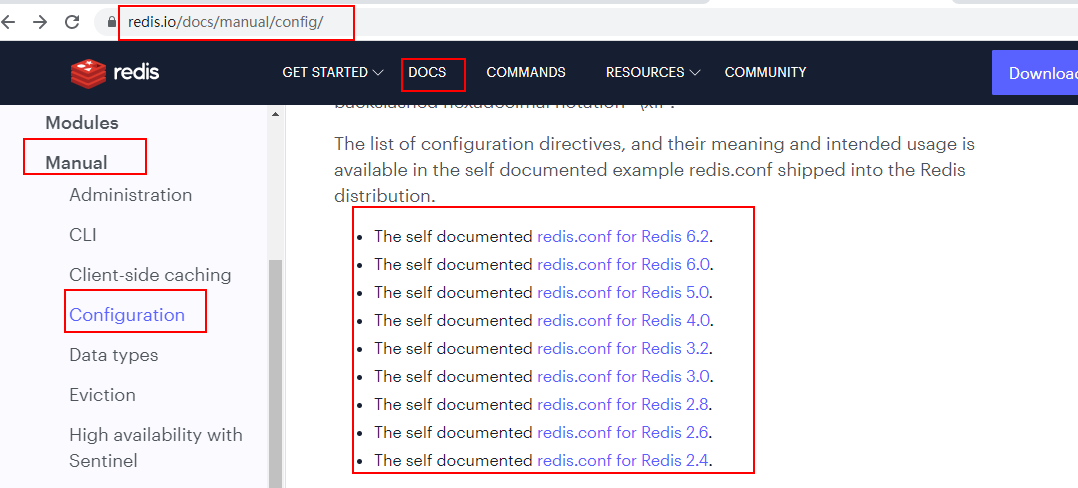Open Configuration in the sidebar
This screenshot has height=488, width=1078.
pos(127,315)
